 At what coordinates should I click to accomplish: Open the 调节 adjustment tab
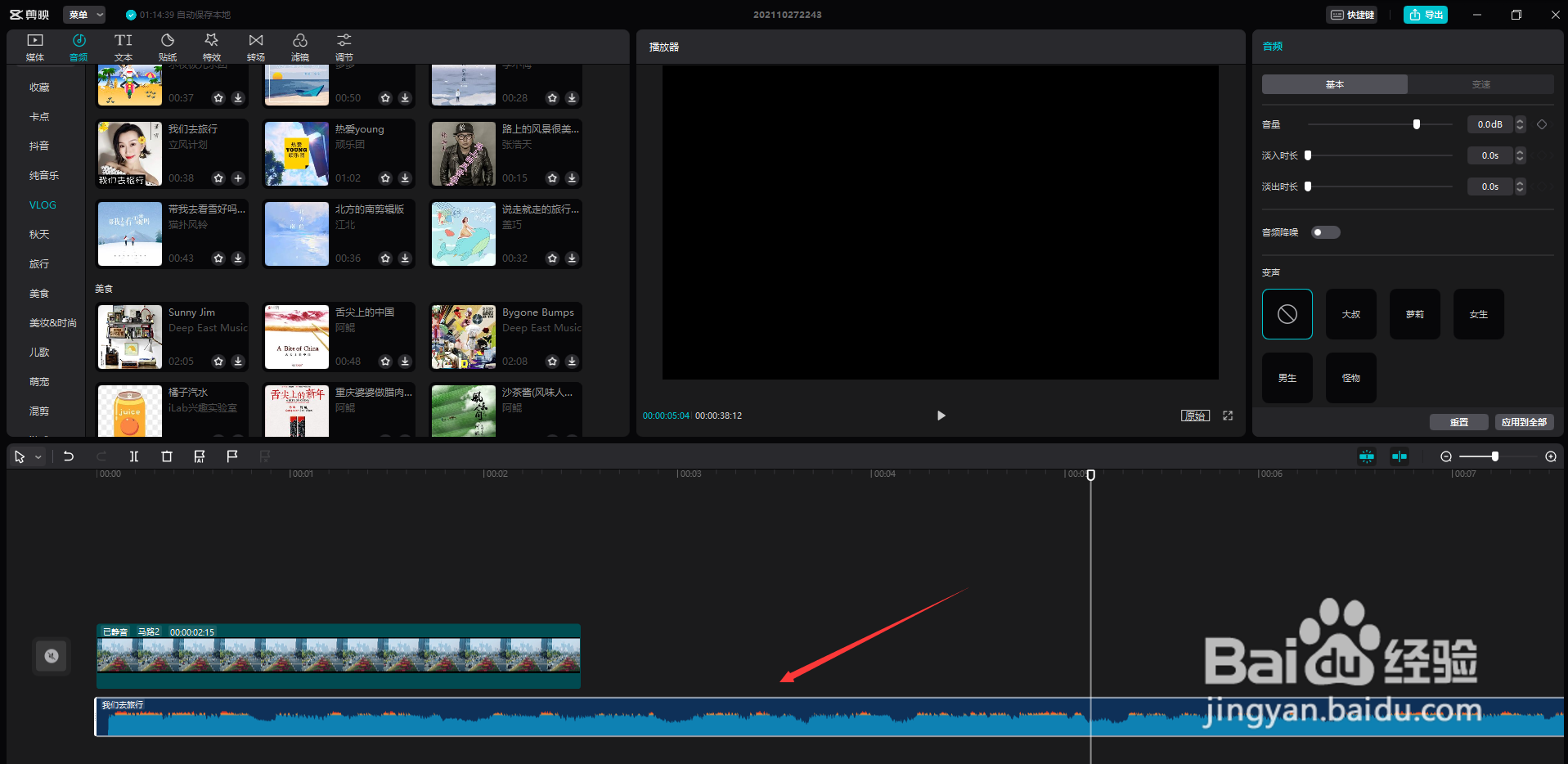(x=344, y=47)
